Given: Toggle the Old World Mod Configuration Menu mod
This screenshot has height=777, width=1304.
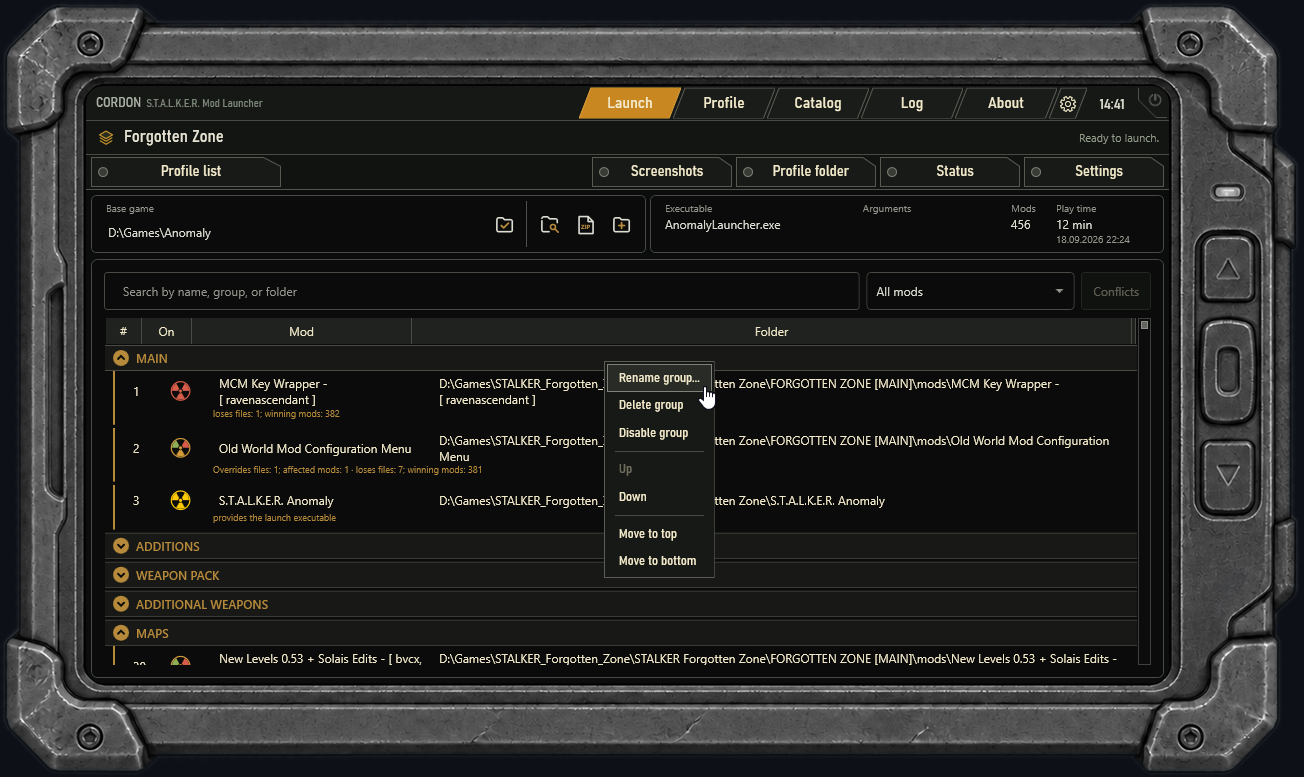Looking at the screenshot, I should tap(180, 448).
